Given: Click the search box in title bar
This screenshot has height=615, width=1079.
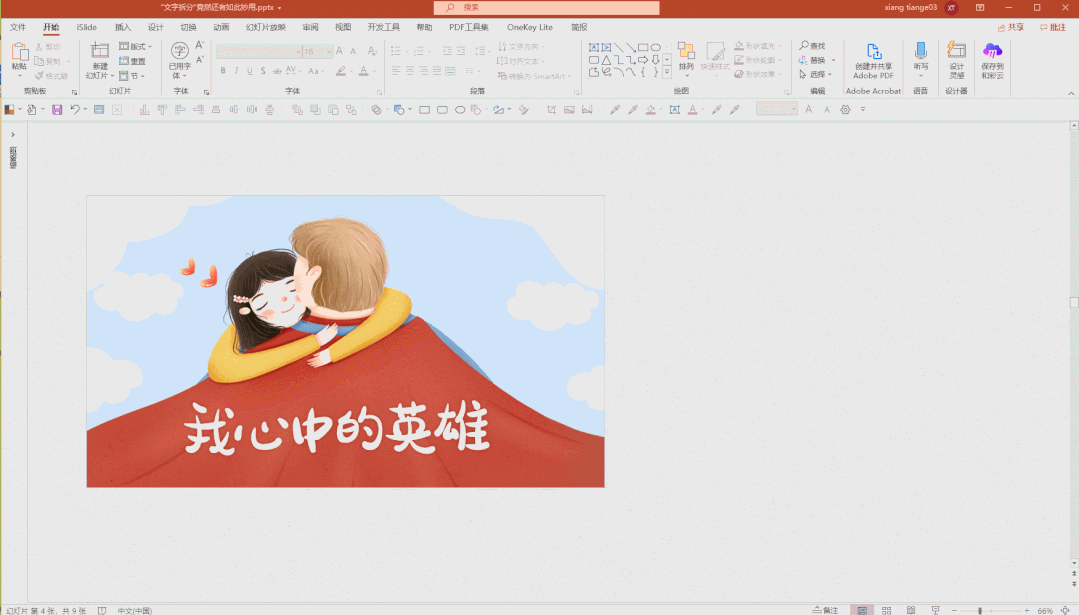Looking at the screenshot, I should click(x=546, y=7).
